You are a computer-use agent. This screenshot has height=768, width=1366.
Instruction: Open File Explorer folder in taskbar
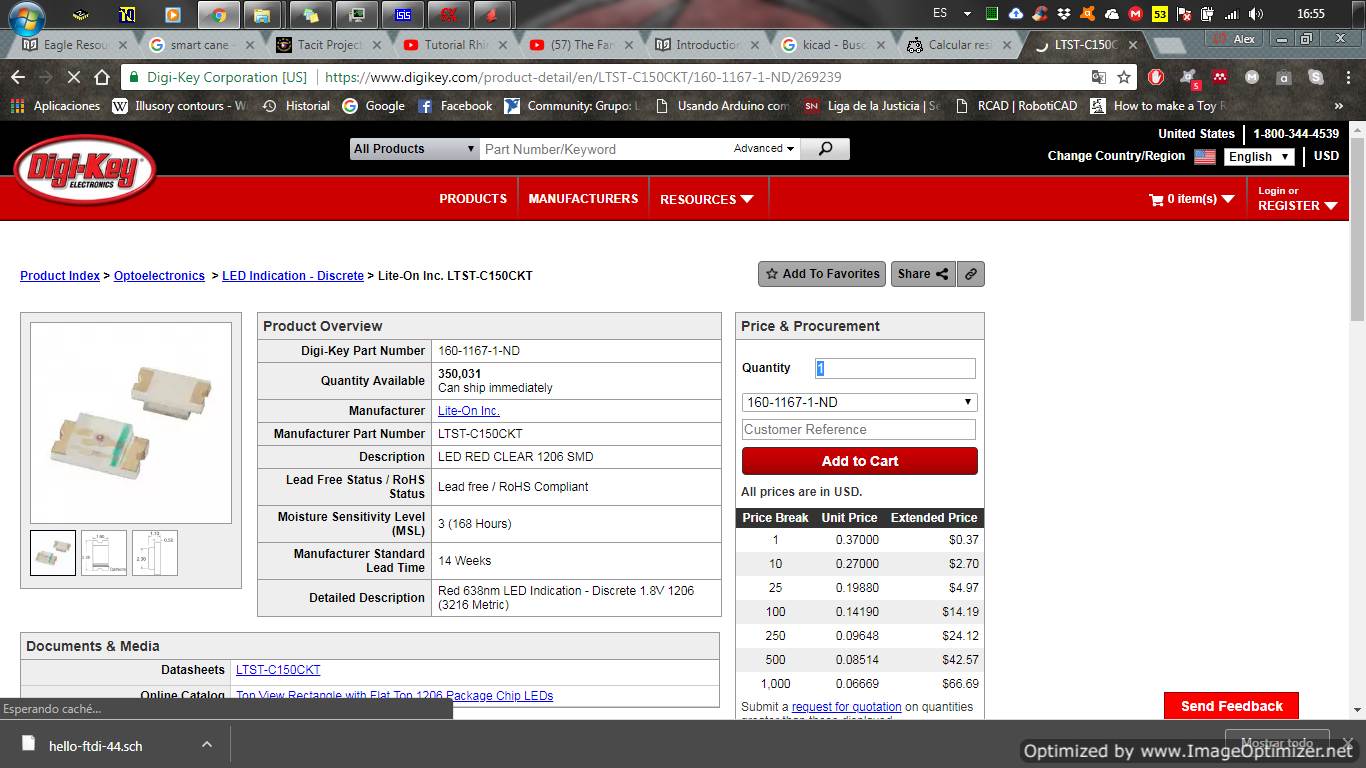pos(262,15)
